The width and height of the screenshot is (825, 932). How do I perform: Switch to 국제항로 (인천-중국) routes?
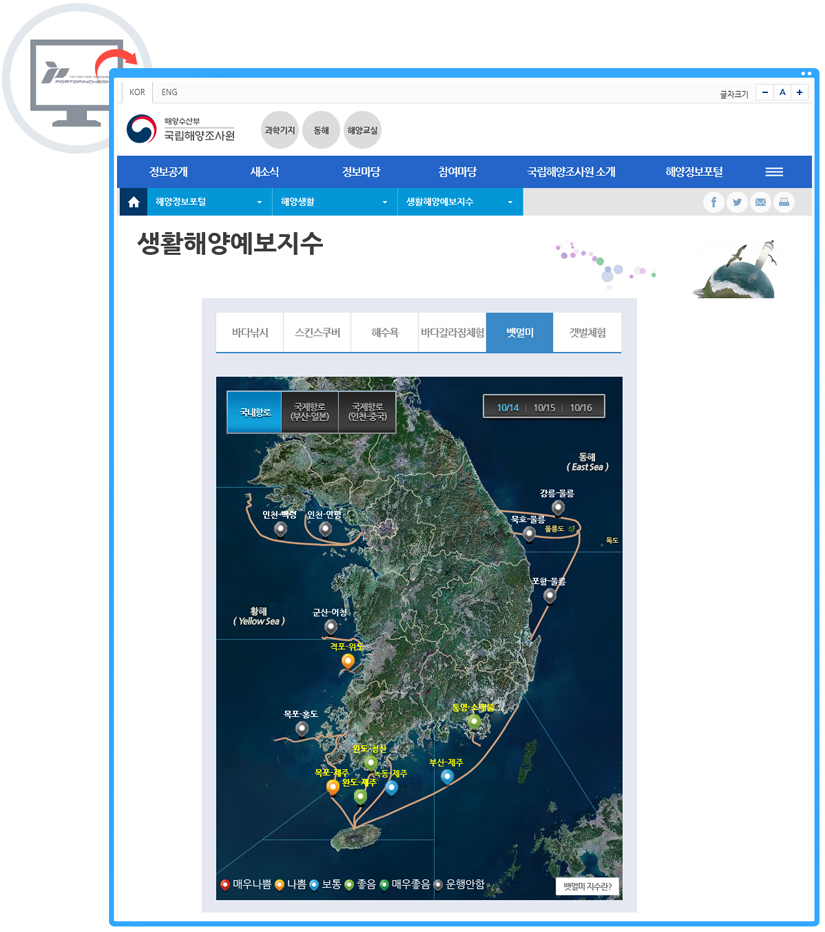367,412
